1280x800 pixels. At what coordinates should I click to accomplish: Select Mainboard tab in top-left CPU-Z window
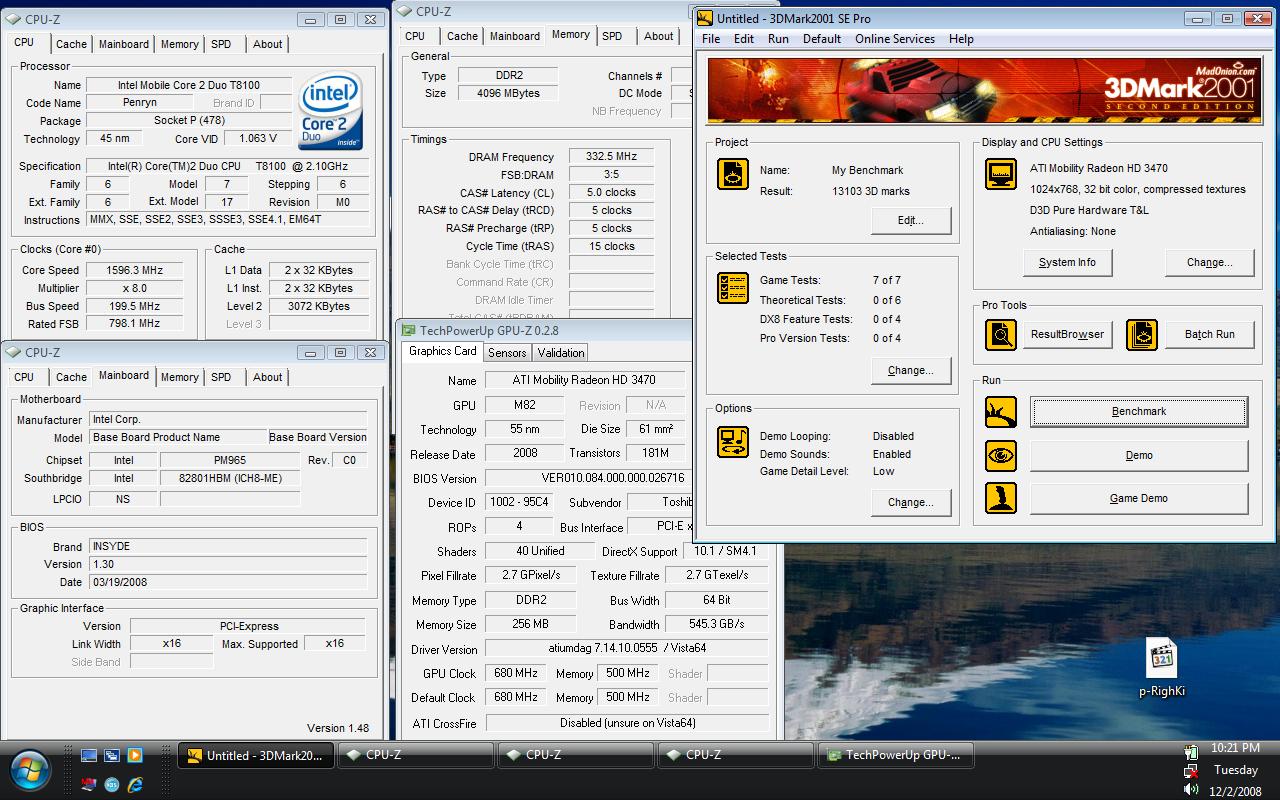click(124, 44)
